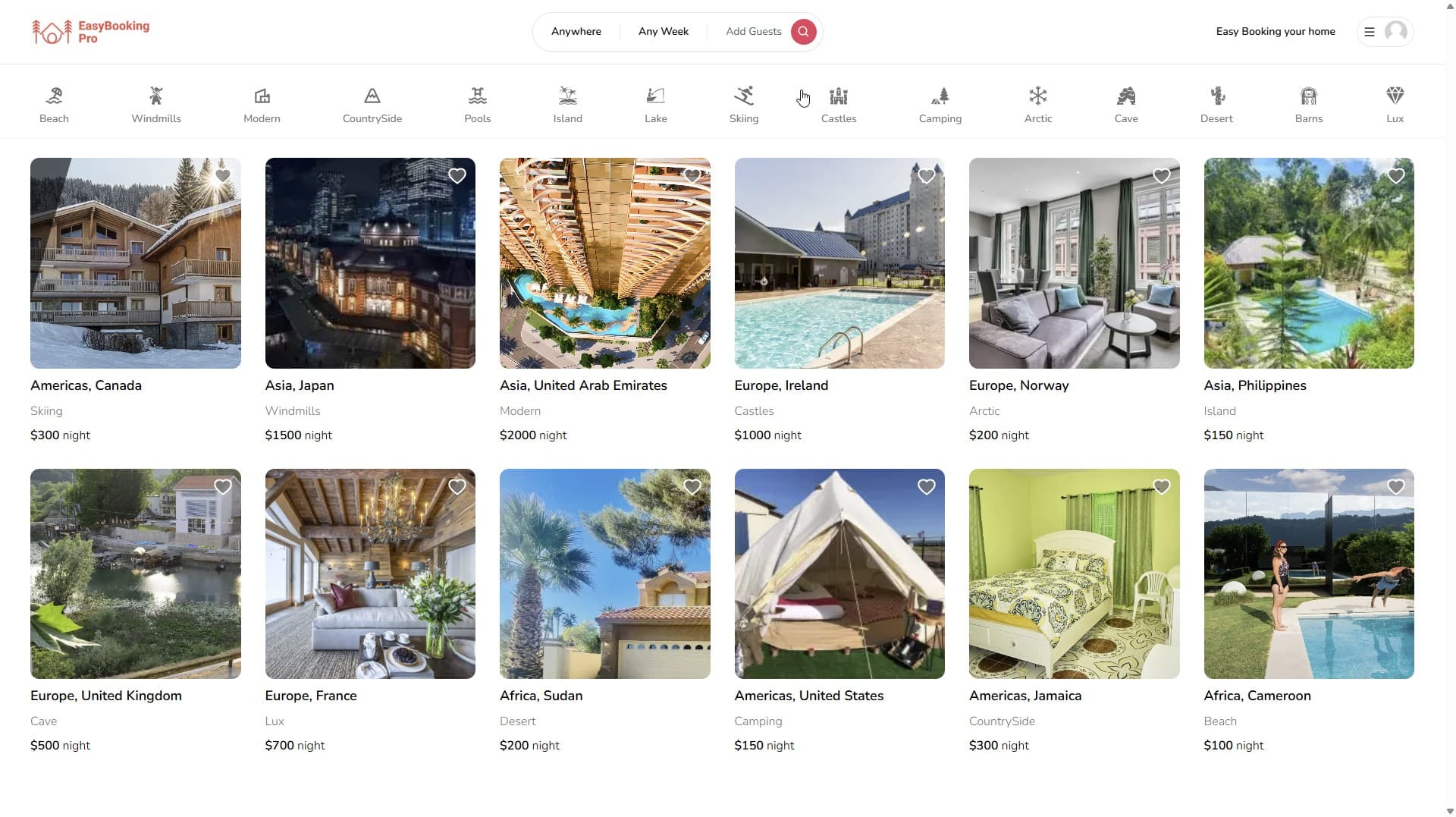Favorite the Americas, Canada listing

[222, 176]
